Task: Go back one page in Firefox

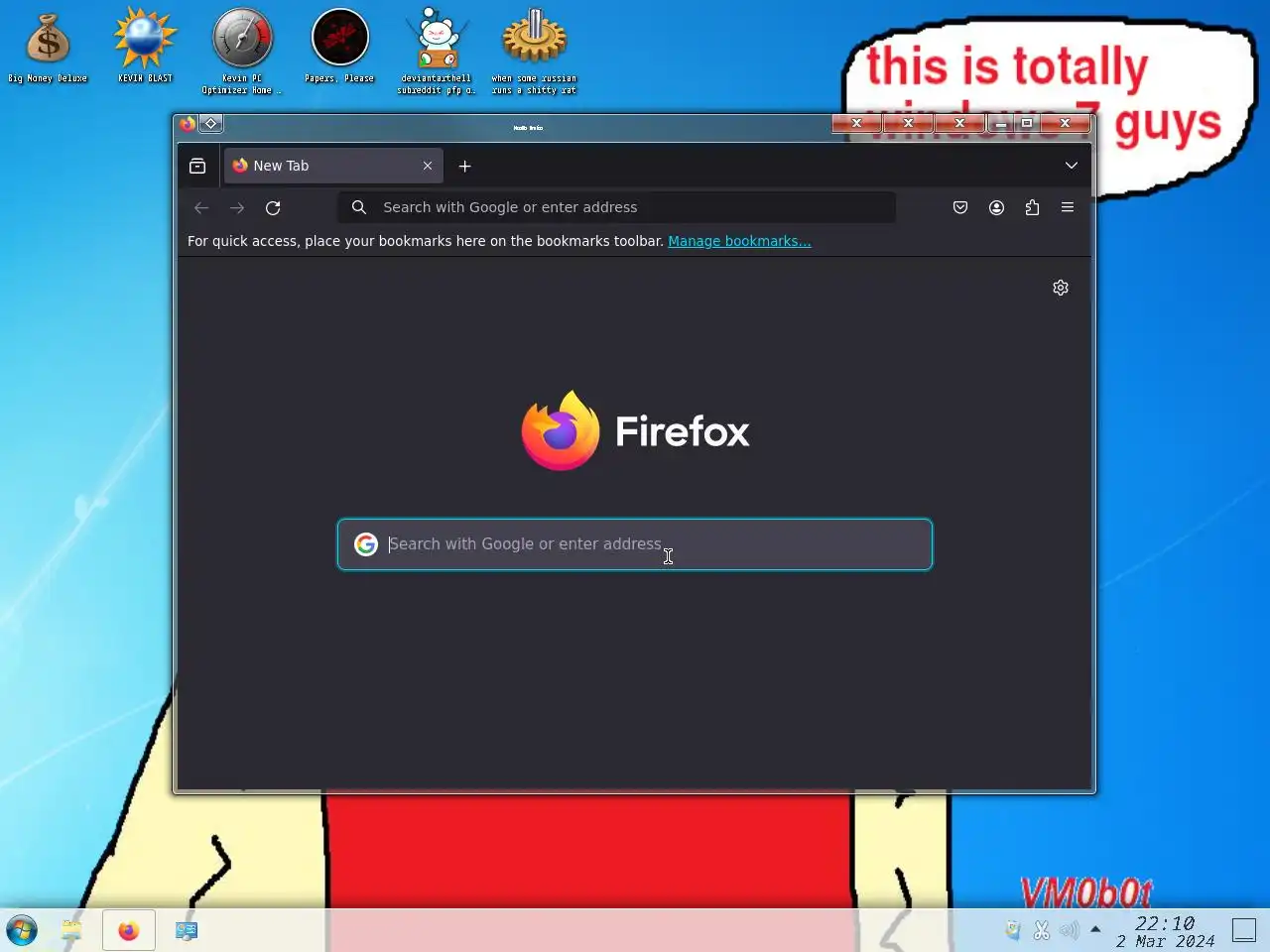Action: click(x=201, y=207)
